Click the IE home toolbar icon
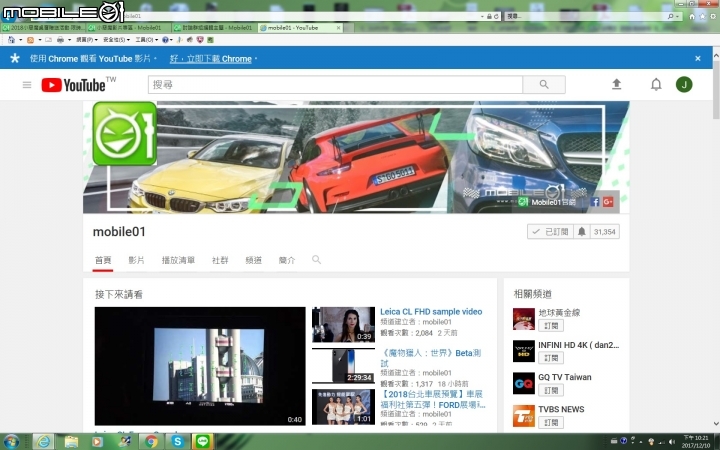Image resolution: width=720 pixels, height=450 pixels. pos(692,17)
